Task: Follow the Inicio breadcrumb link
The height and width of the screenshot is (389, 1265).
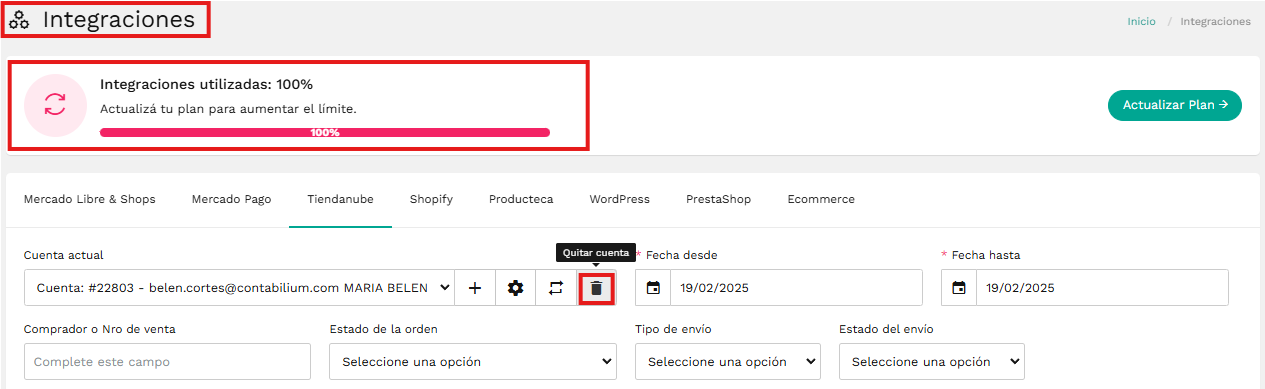Action: 1141,21
